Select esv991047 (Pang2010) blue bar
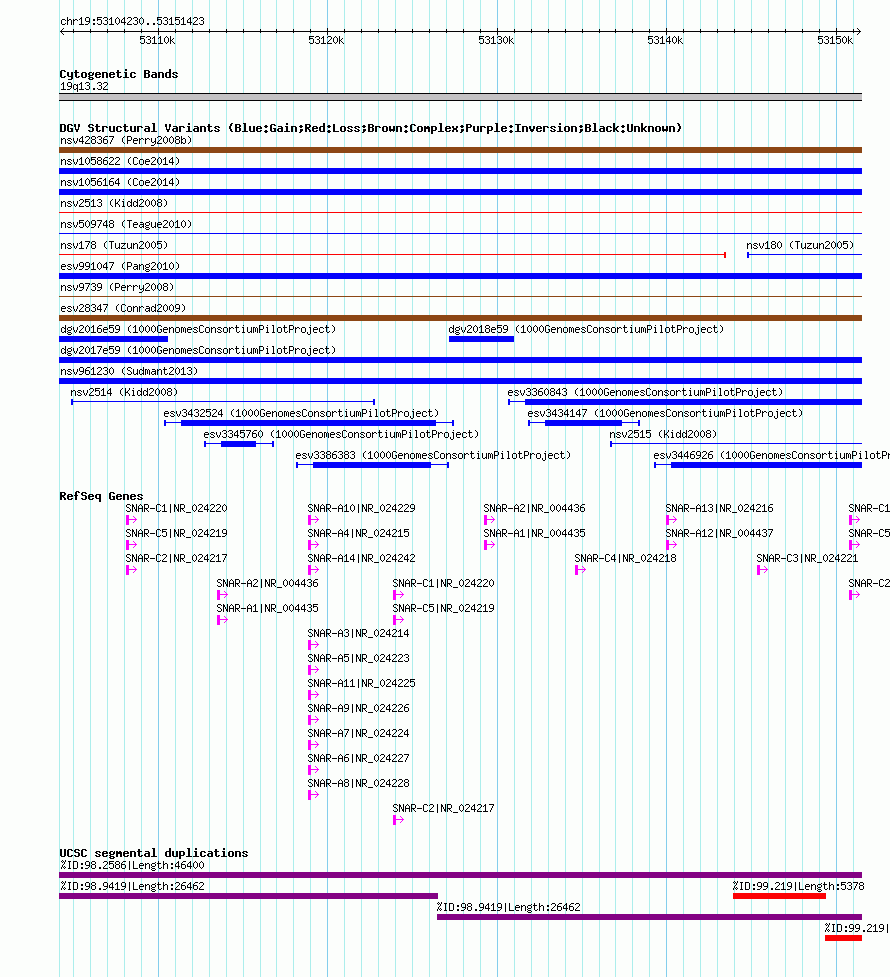This screenshot has width=890, height=977. click(x=461, y=276)
